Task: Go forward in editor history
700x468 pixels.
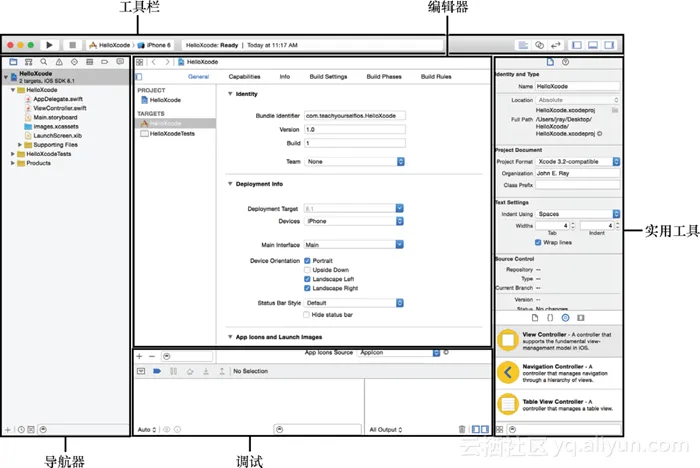Action: pyautogui.click(x=167, y=62)
